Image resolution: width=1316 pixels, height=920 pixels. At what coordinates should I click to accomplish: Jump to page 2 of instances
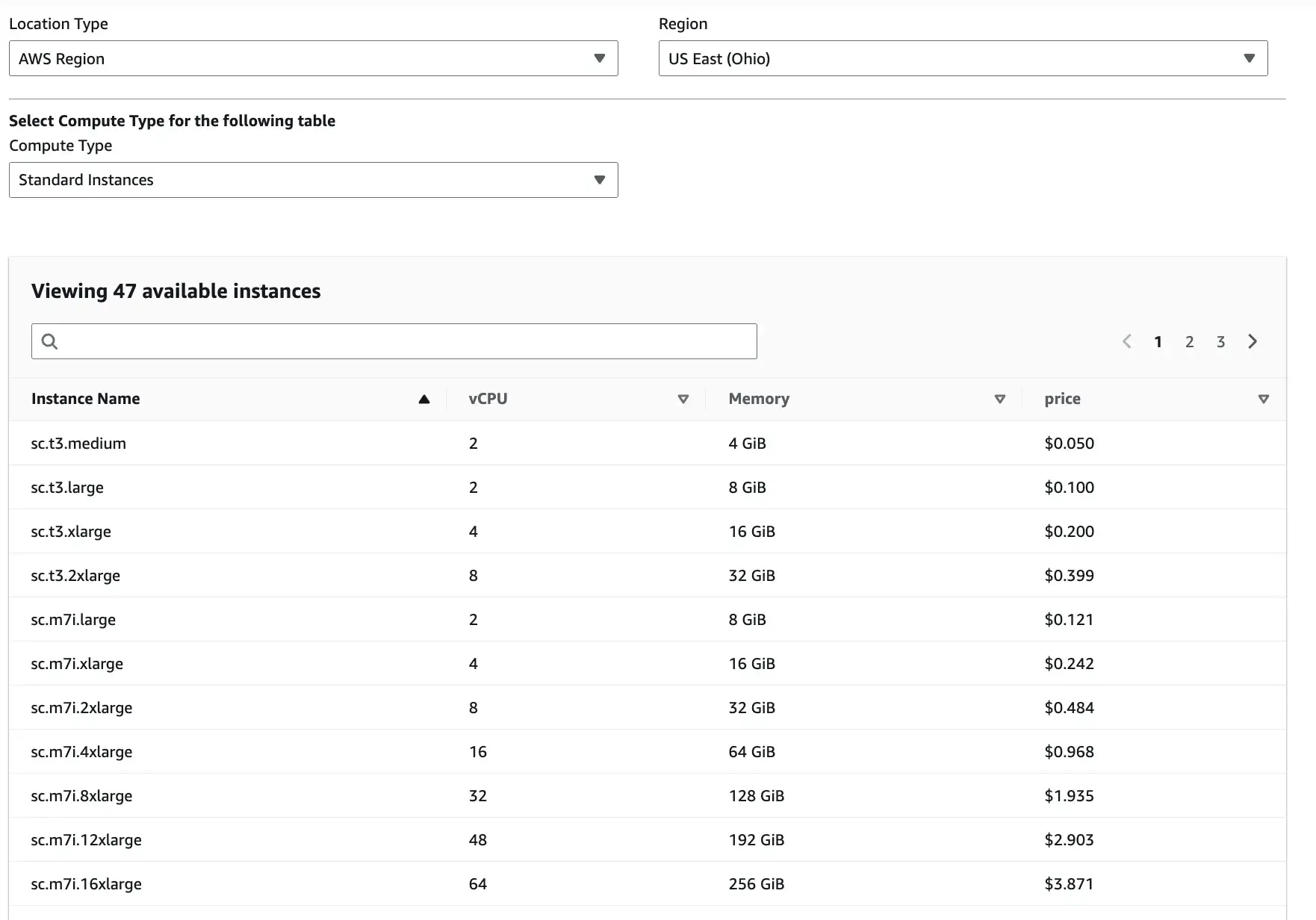[1189, 342]
